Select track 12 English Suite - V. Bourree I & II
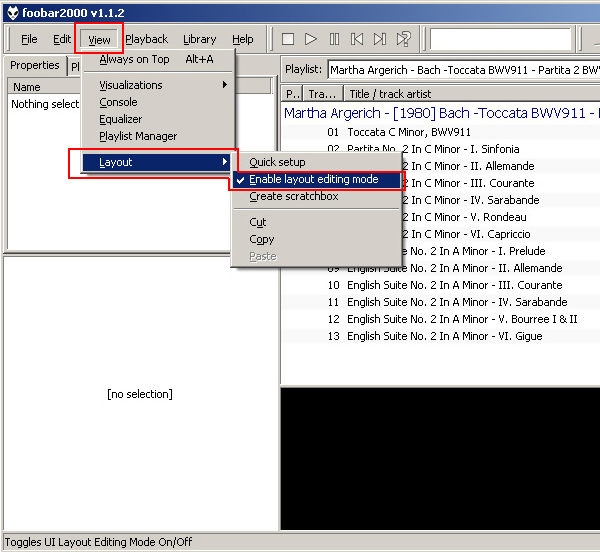The width and height of the screenshot is (600, 552). tap(441, 319)
